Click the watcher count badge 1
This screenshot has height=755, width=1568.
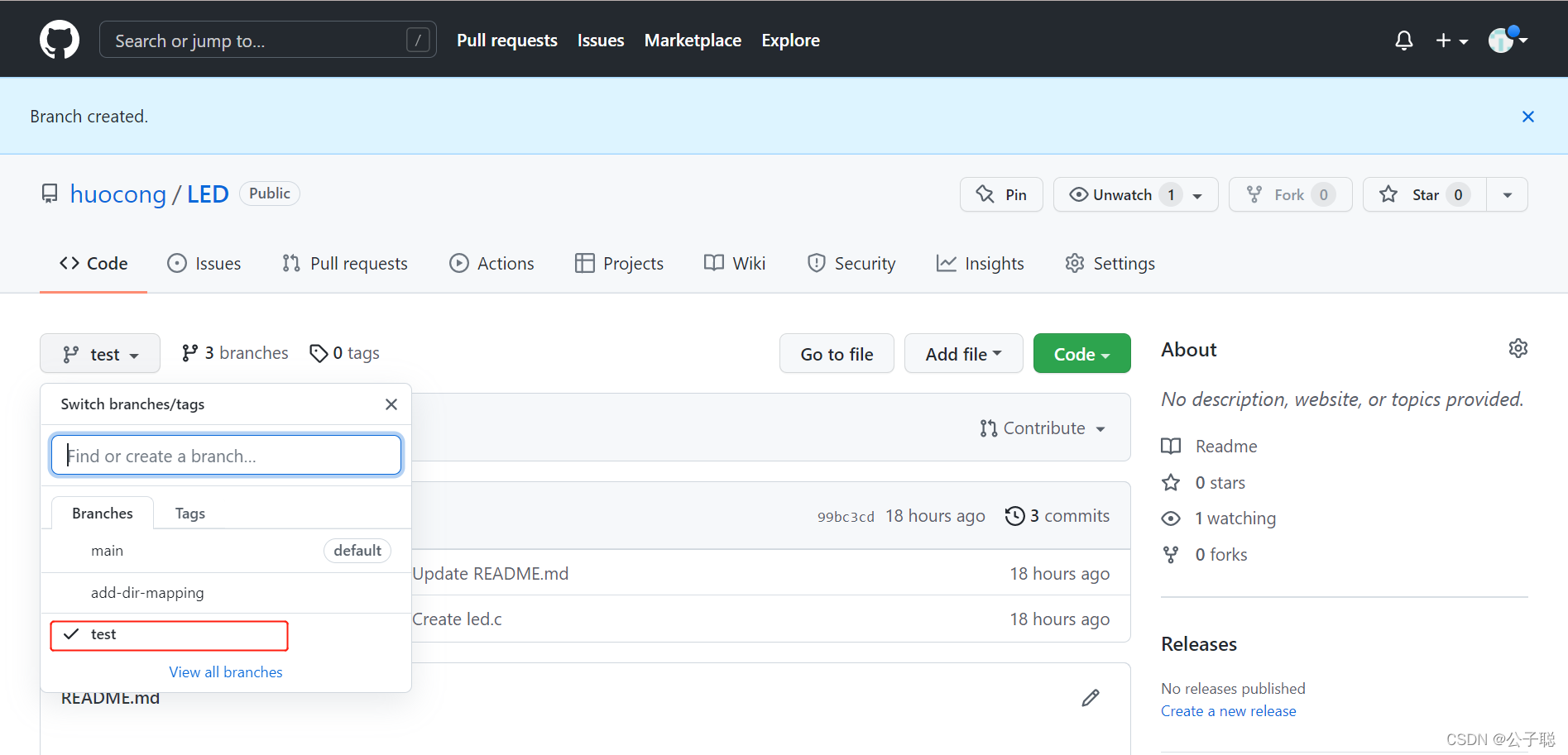coord(1171,194)
